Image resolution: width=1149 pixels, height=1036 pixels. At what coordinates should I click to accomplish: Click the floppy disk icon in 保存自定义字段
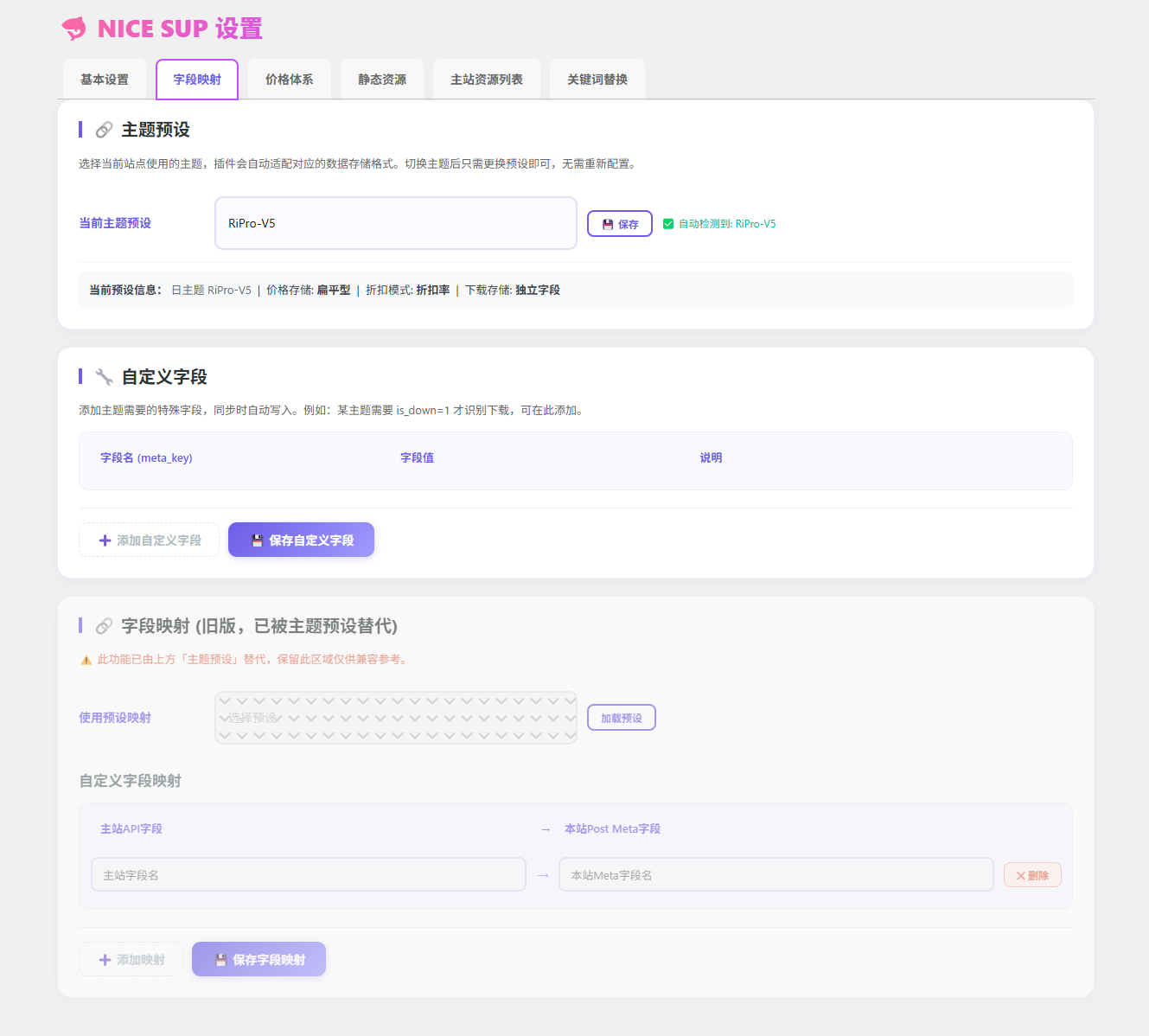point(257,540)
